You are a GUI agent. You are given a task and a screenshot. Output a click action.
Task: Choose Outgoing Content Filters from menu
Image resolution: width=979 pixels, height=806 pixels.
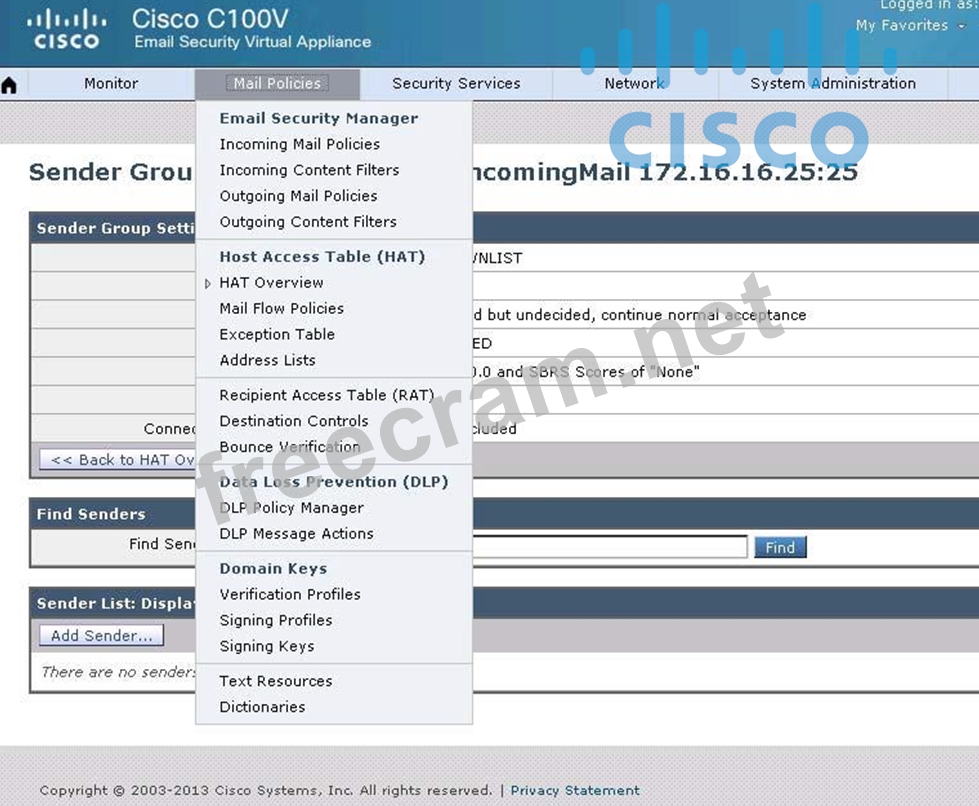point(307,222)
